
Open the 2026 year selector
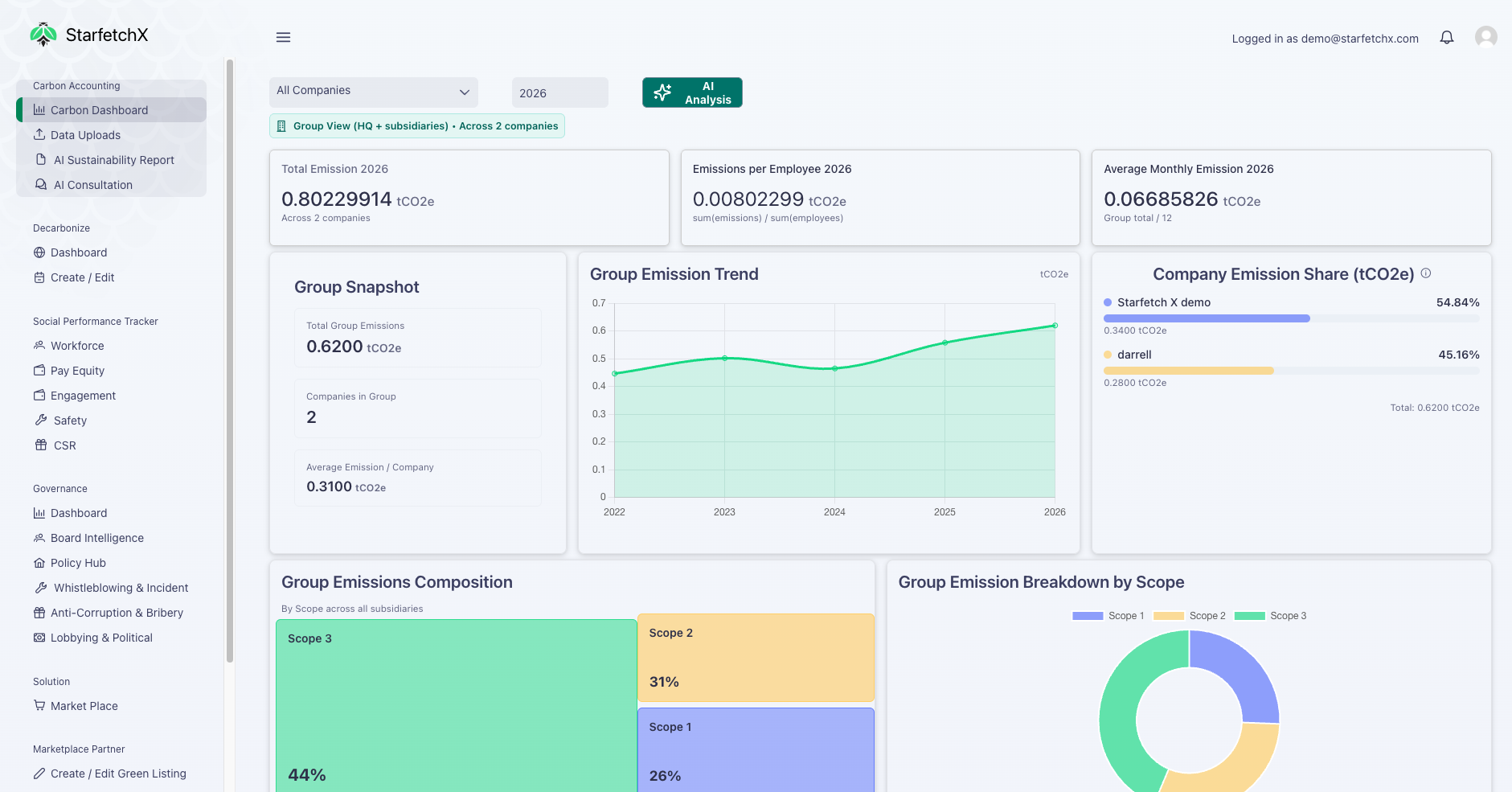pyautogui.click(x=559, y=92)
